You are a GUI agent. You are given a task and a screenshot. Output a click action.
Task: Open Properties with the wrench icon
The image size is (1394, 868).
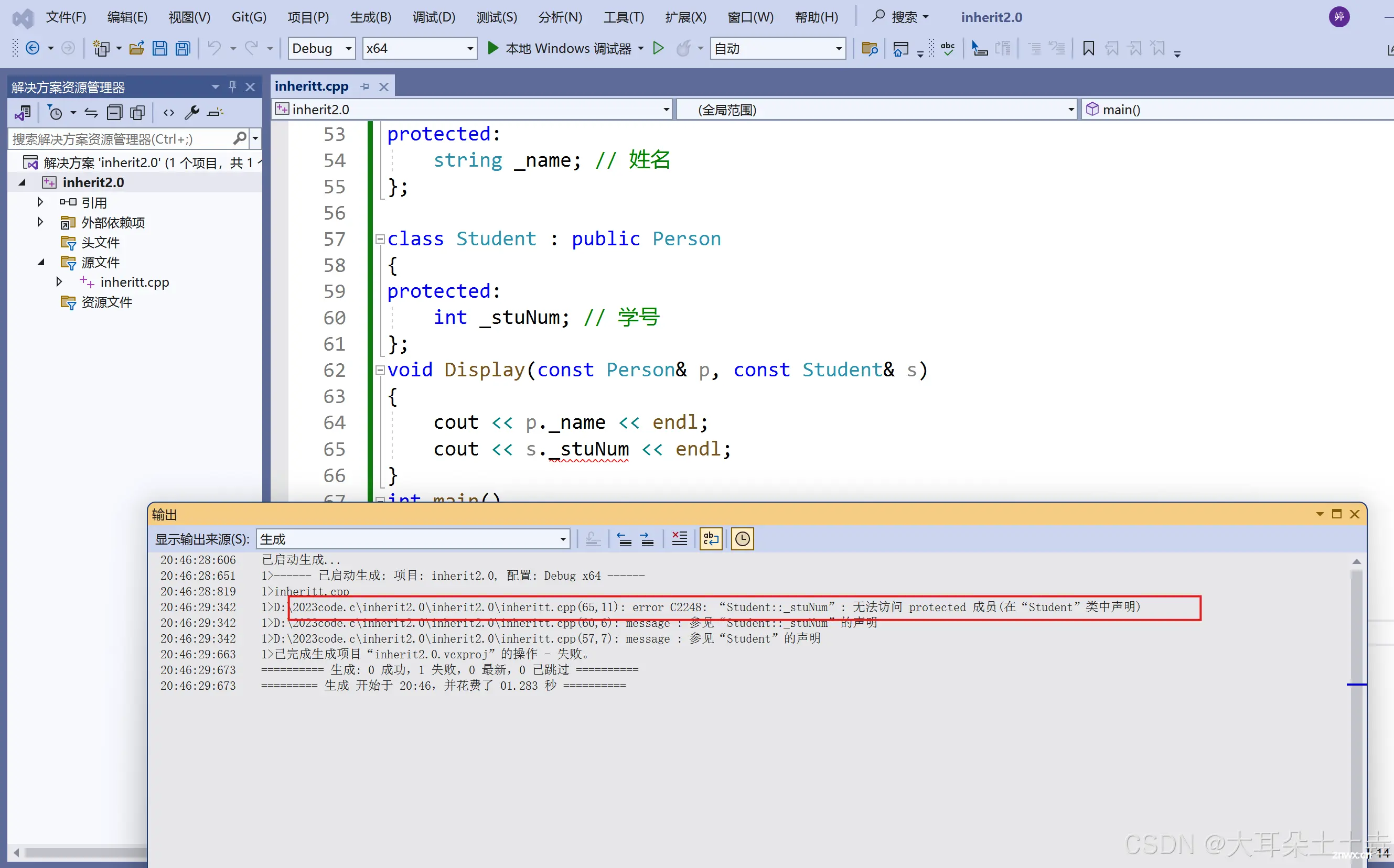192,113
